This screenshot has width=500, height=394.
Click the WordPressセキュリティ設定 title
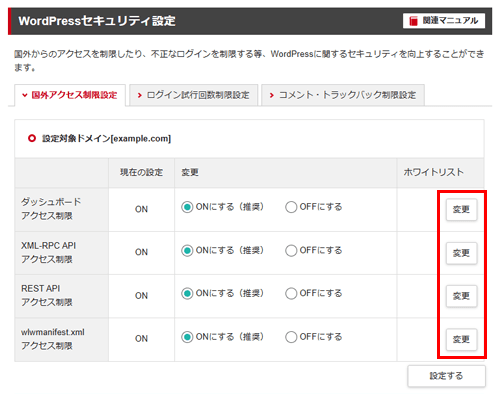97,21
